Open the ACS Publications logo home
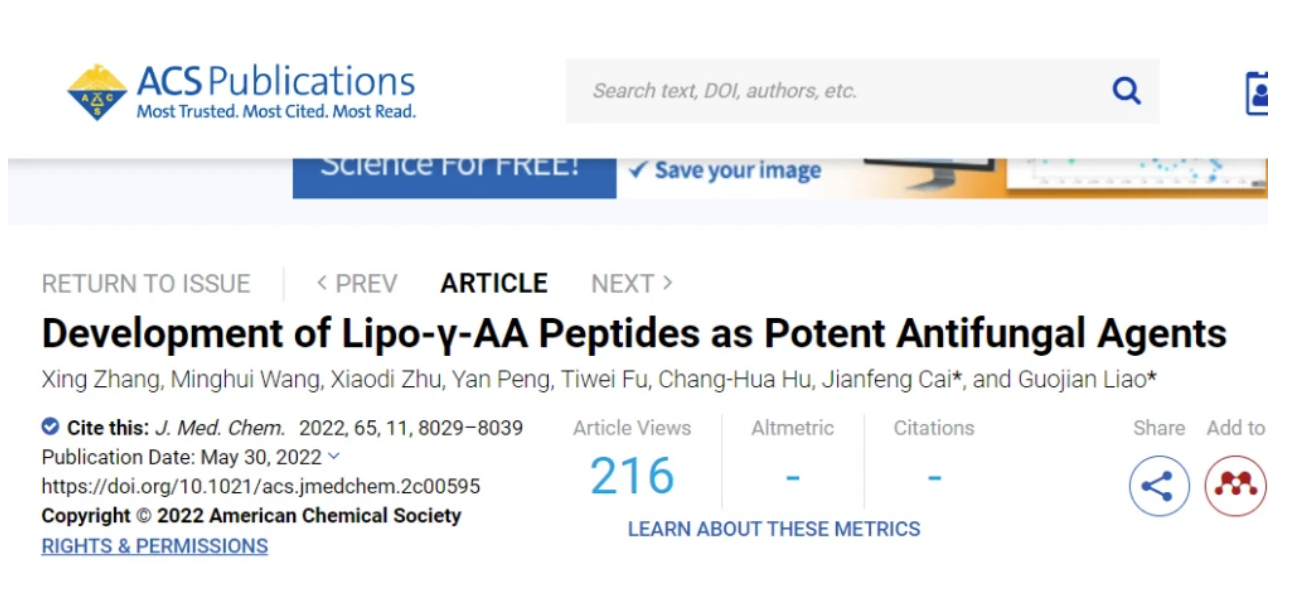1302x608 pixels. 241,91
